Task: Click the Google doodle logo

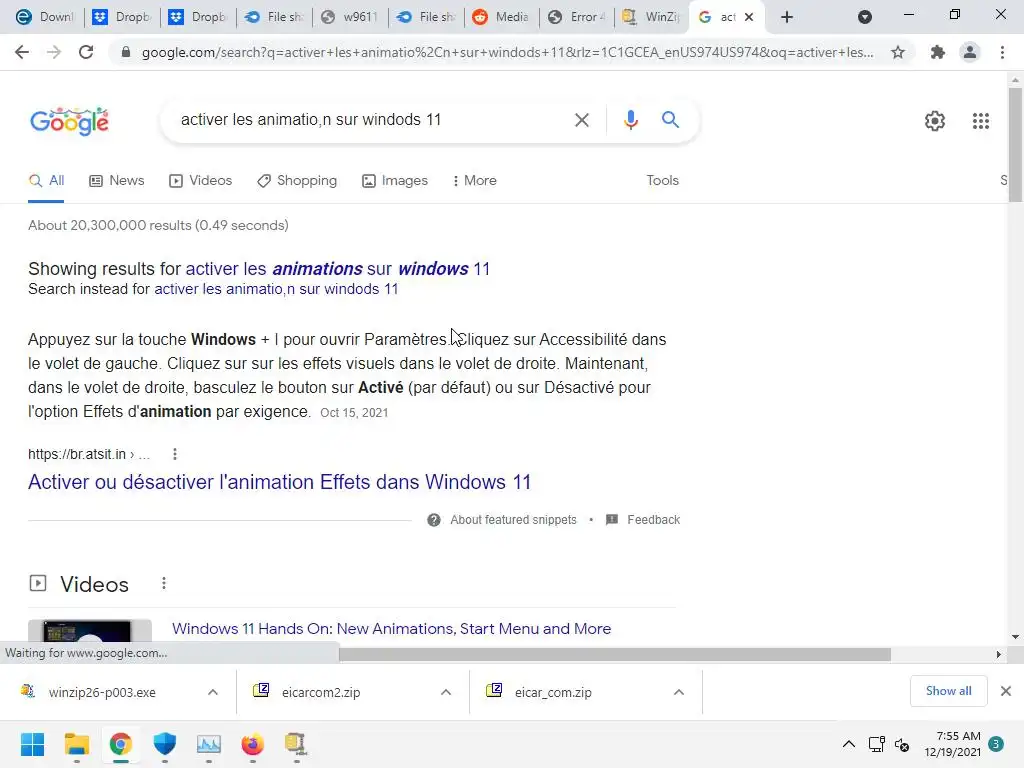Action: [x=69, y=121]
